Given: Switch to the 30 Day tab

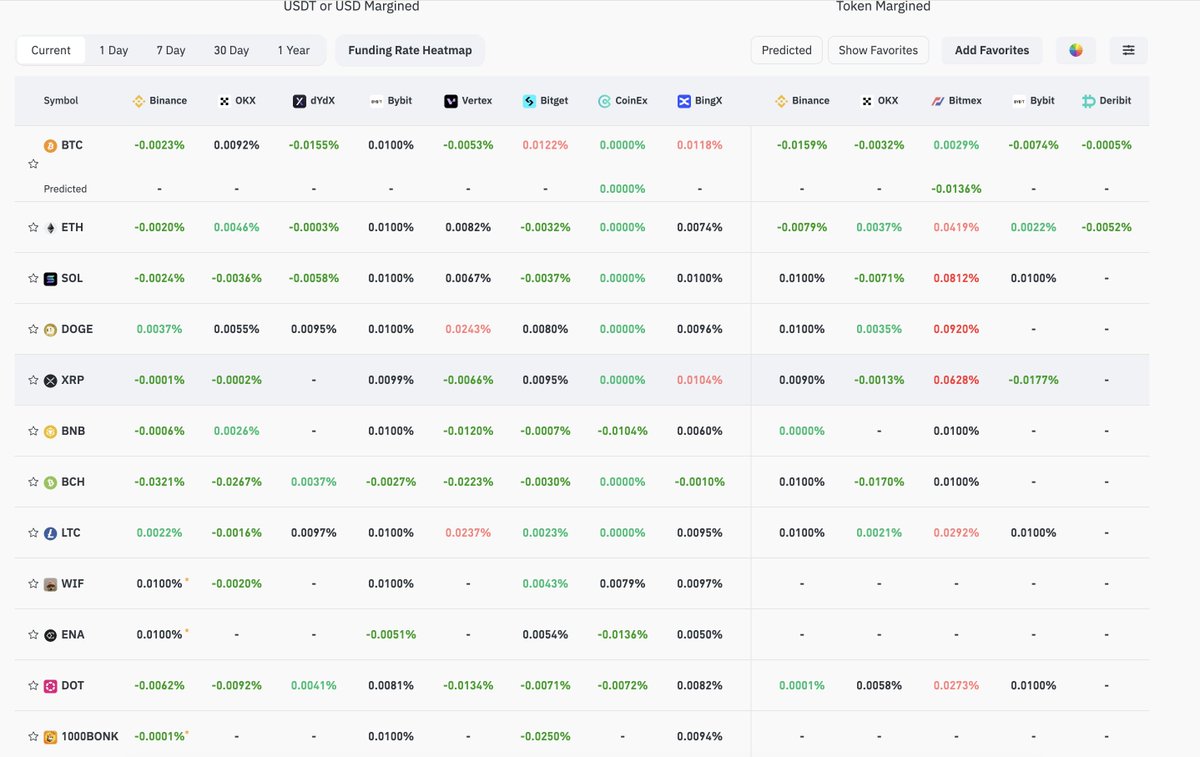Looking at the screenshot, I should tap(231, 50).
